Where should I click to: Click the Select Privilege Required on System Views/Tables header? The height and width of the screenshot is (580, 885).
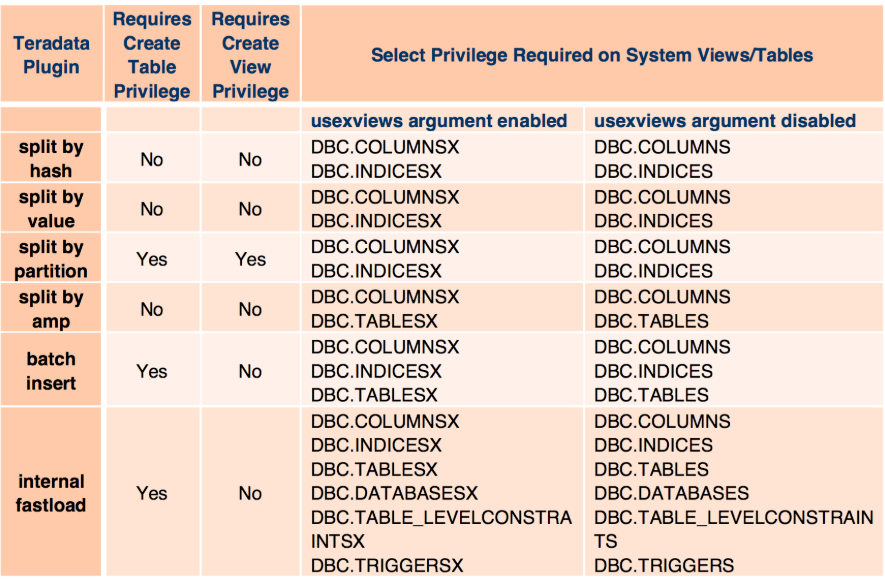[x=592, y=55]
